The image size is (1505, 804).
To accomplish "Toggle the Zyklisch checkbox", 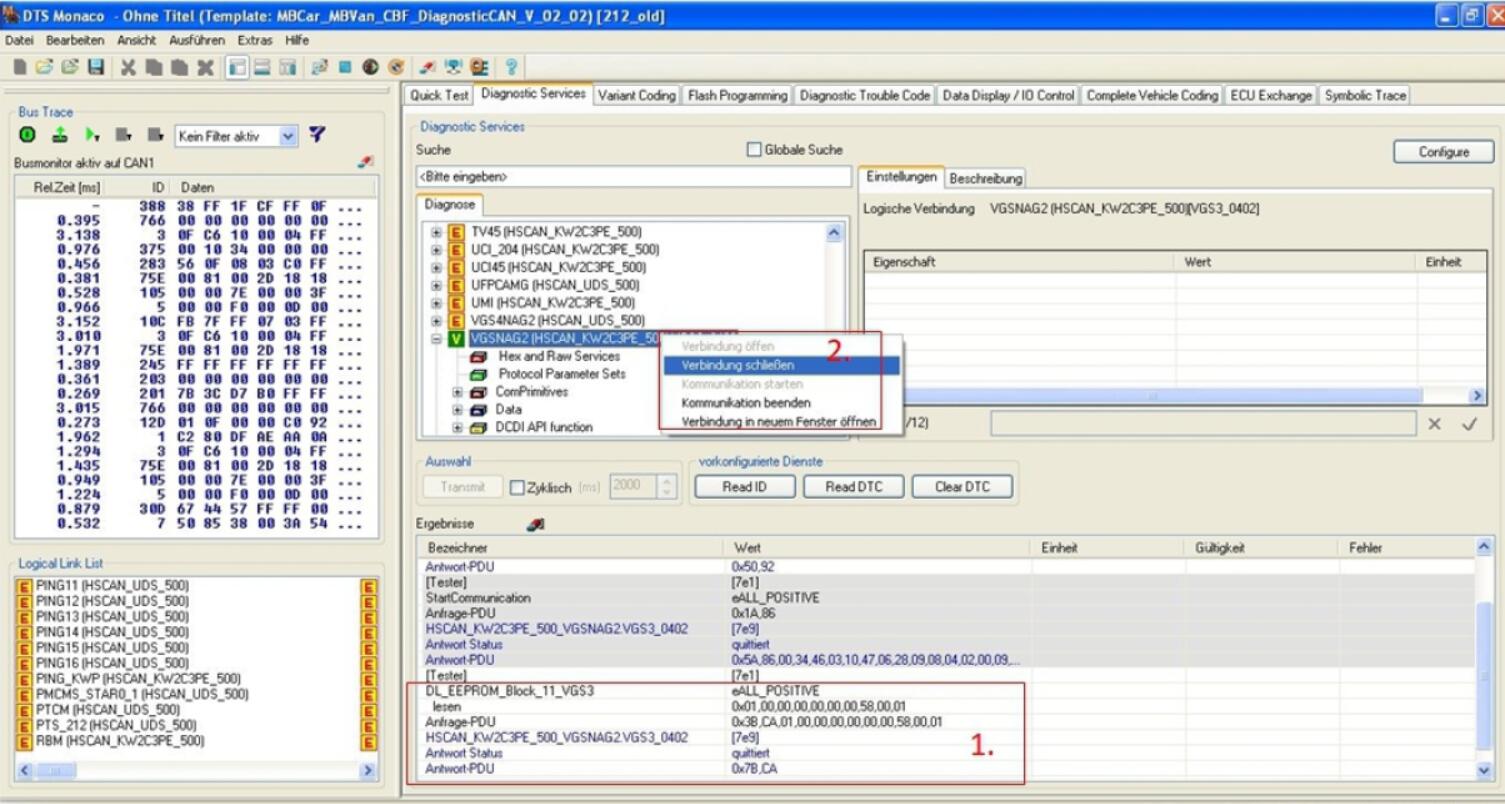I will tap(517, 488).
